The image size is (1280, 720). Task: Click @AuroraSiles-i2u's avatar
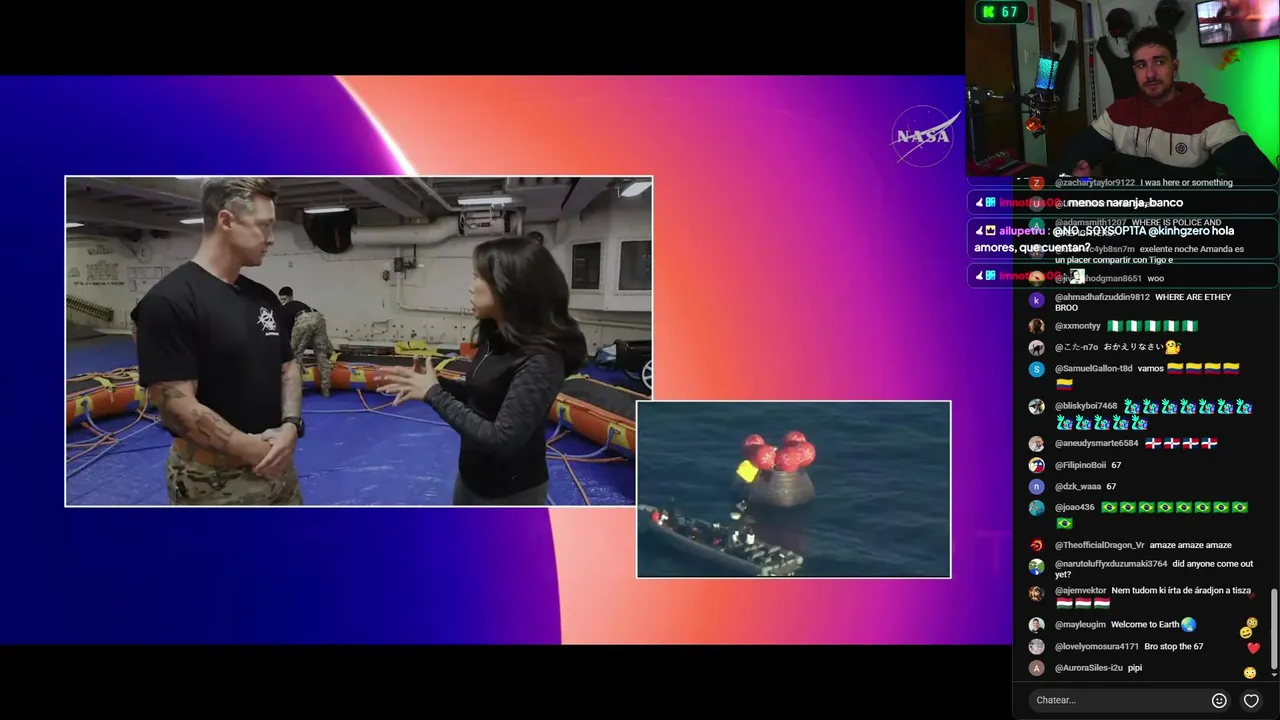click(x=1036, y=668)
